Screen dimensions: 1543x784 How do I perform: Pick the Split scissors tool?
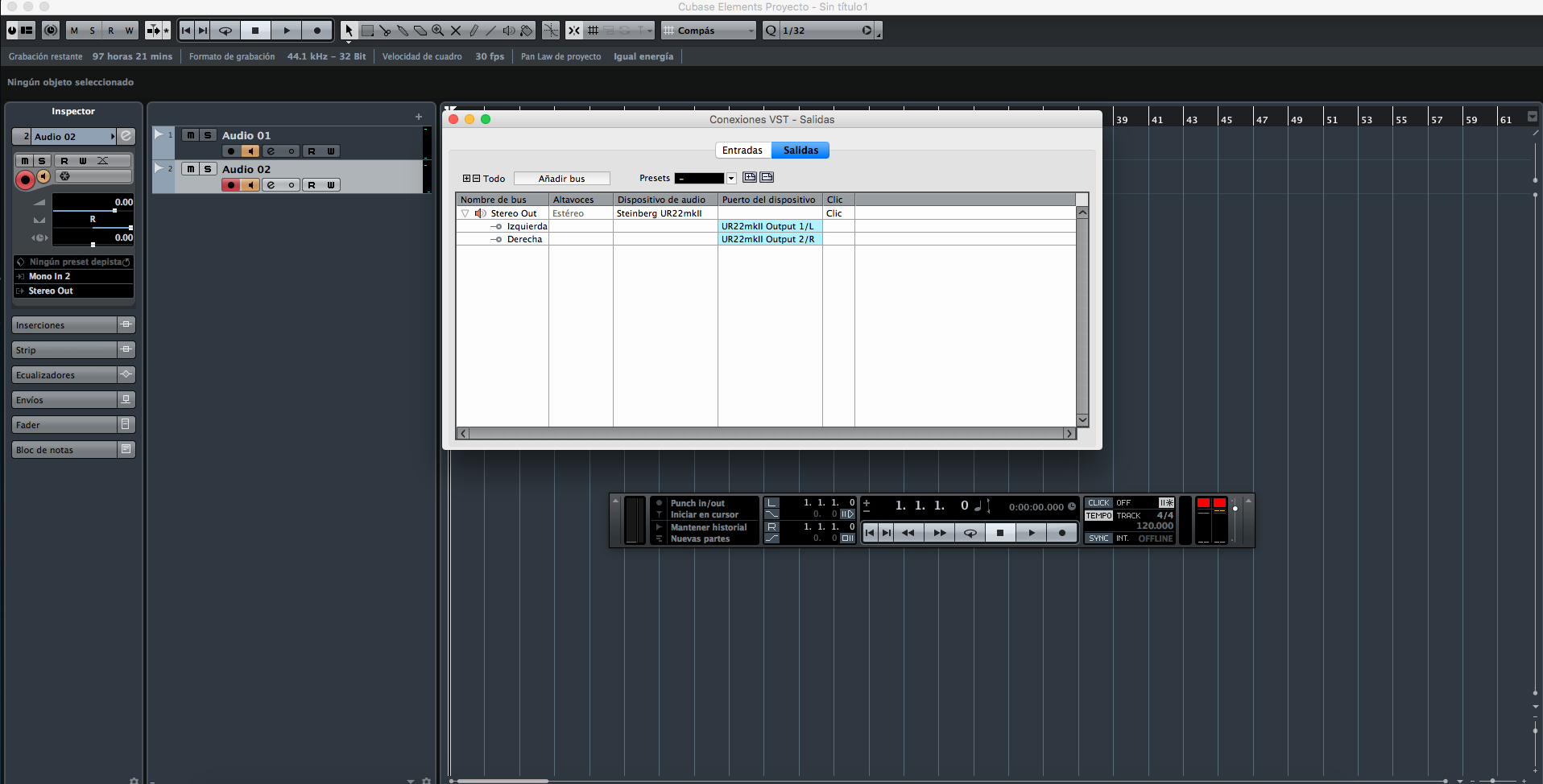click(x=385, y=31)
